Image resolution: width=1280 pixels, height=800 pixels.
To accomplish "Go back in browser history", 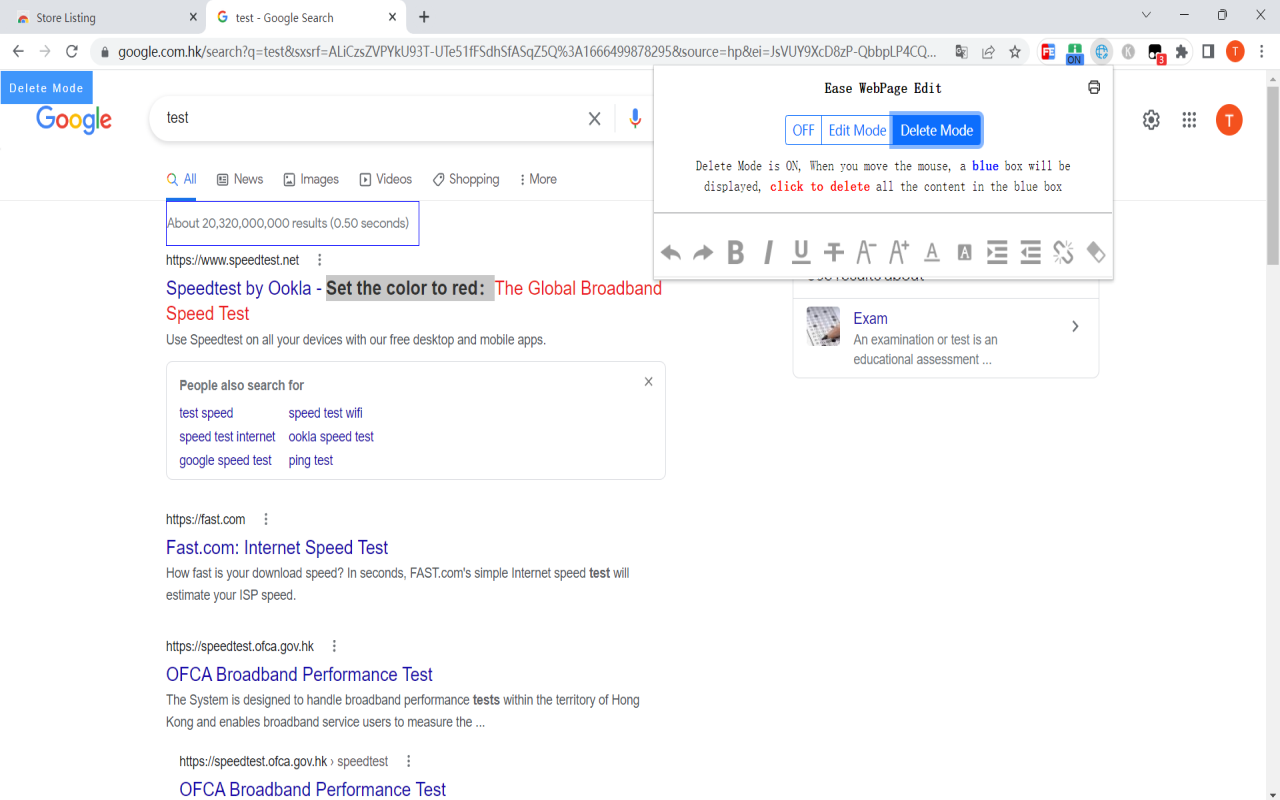I will (18, 52).
